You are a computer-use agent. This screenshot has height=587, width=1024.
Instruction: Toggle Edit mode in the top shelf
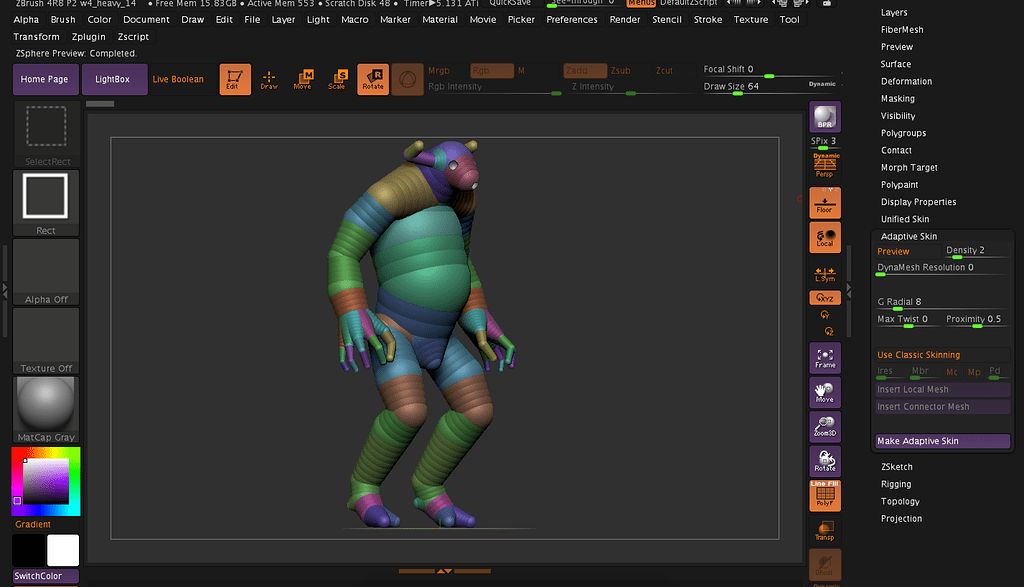click(x=237, y=79)
